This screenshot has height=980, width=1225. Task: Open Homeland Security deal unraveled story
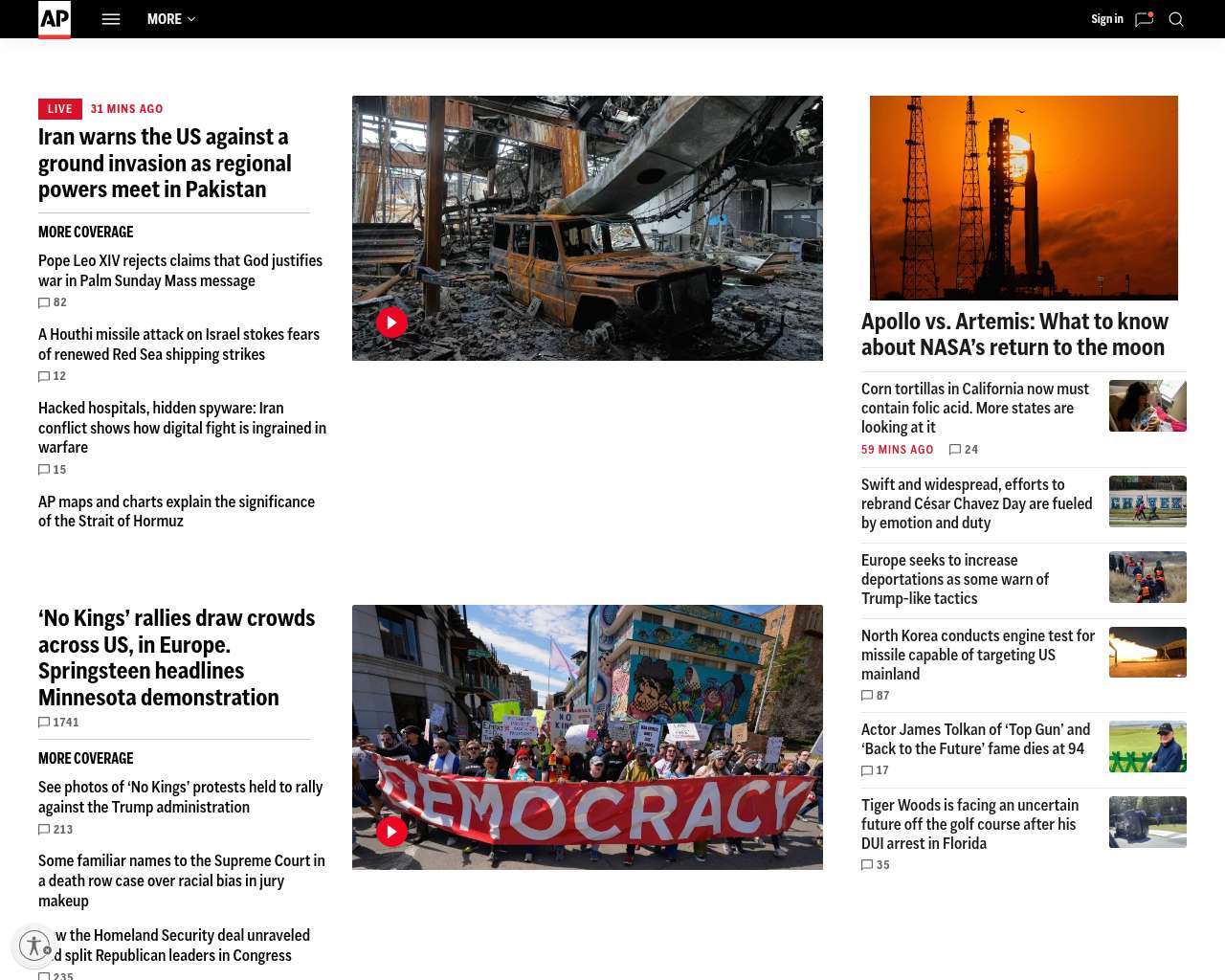(174, 946)
